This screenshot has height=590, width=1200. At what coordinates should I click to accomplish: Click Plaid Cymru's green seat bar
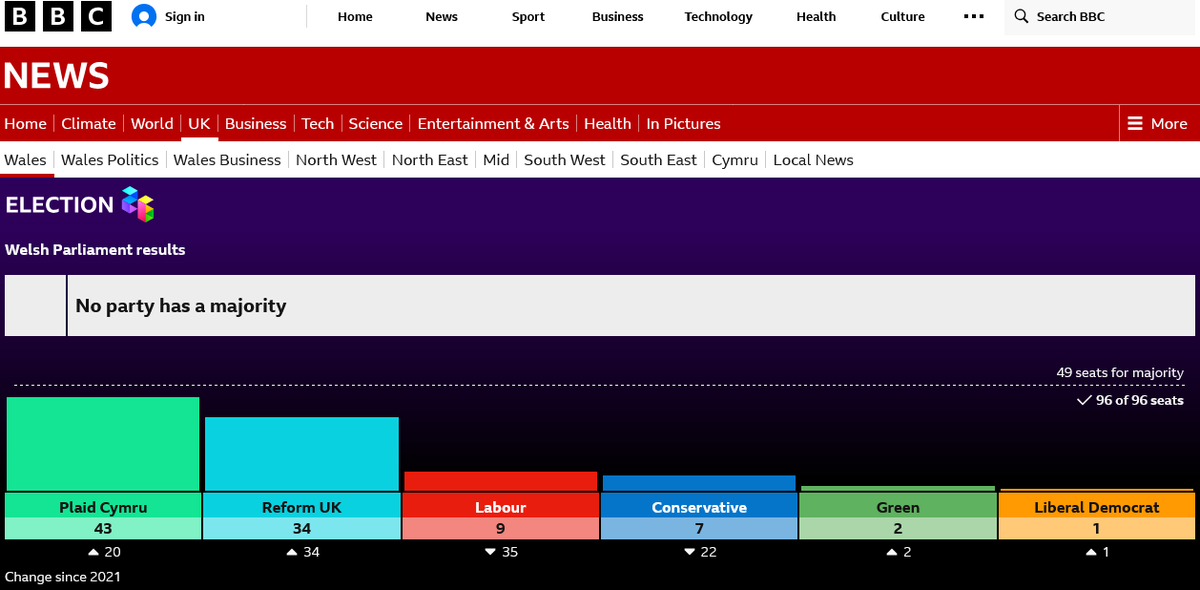(103, 444)
